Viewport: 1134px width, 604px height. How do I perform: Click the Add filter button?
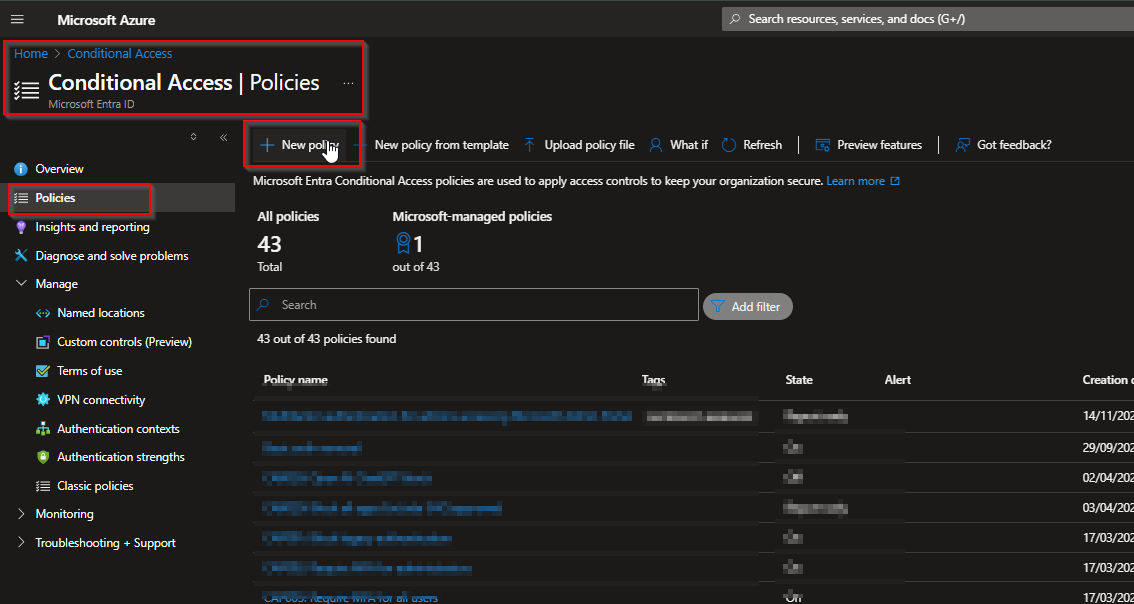pos(747,306)
